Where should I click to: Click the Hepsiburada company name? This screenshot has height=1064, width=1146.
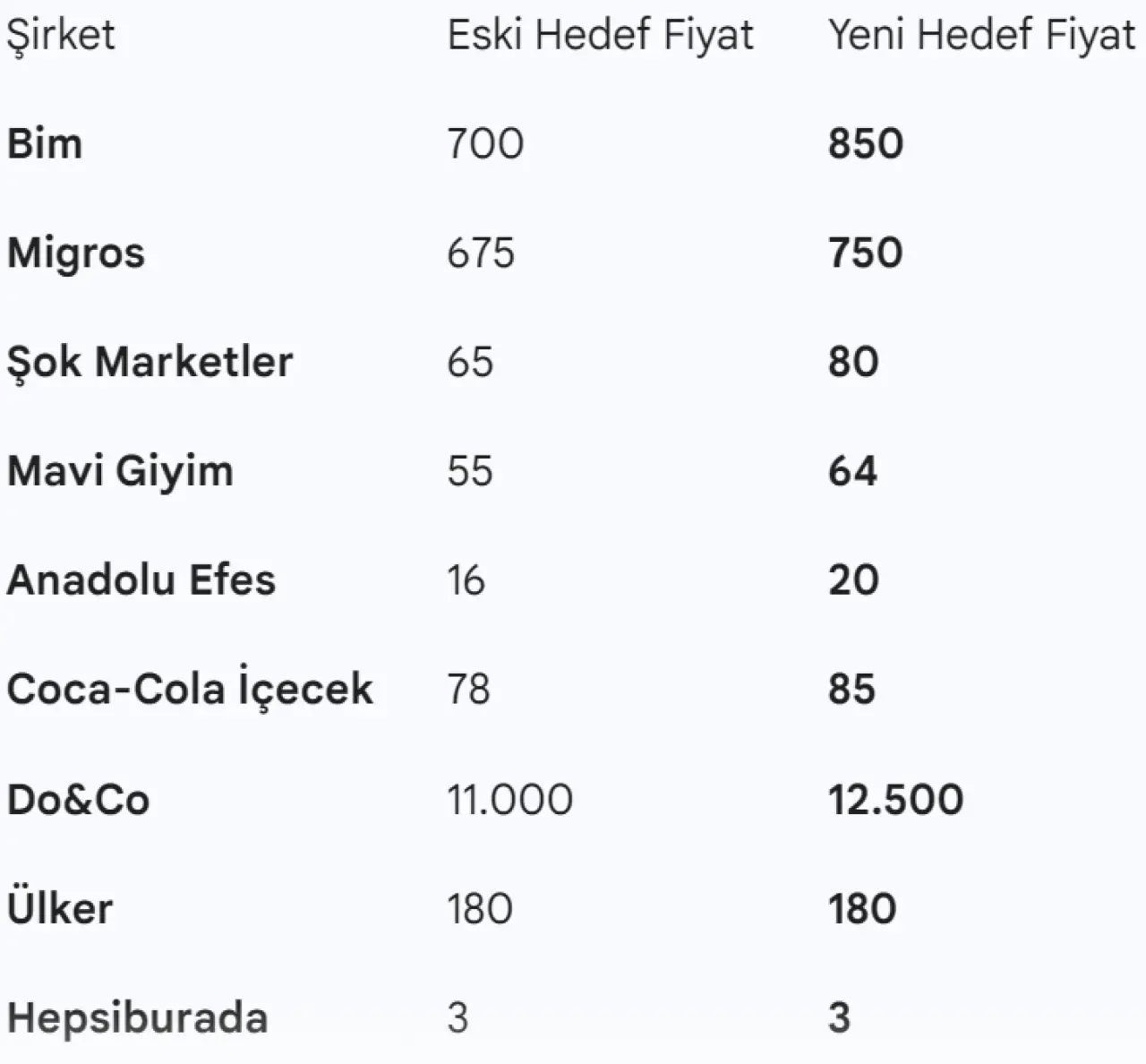138,1017
